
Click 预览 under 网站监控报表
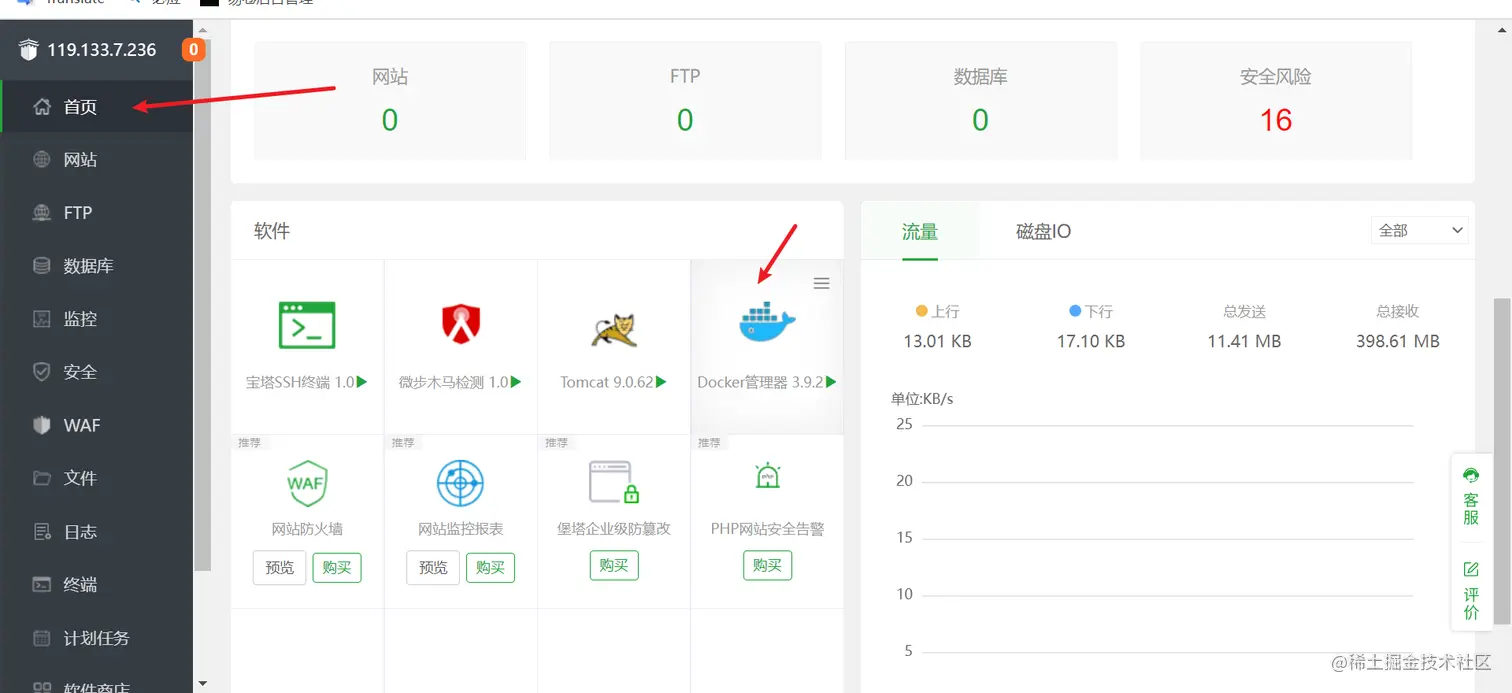[433, 567]
